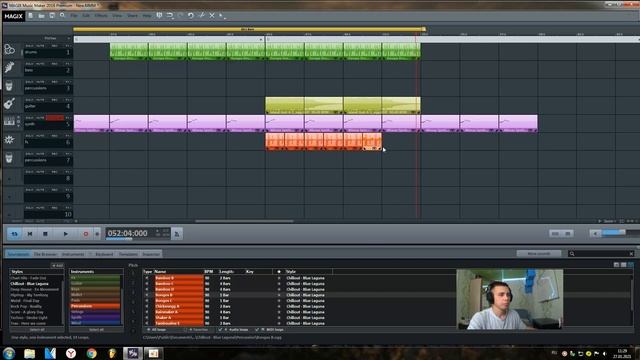Select track 3 percussion icon
The height and width of the screenshot is (360, 640).
click(9, 86)
